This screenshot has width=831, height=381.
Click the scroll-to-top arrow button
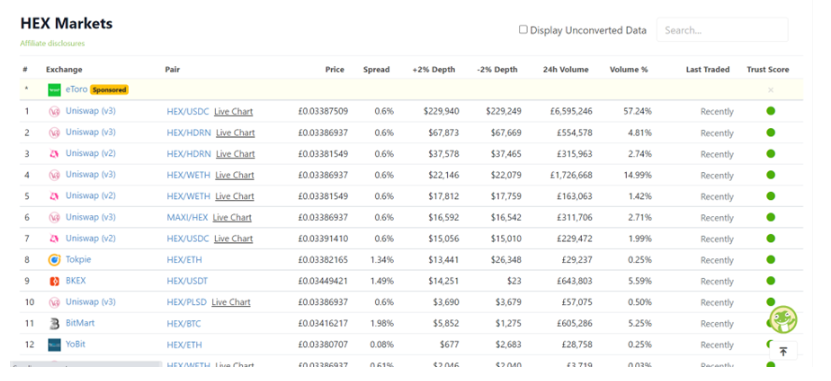click(x=783, y=351)
